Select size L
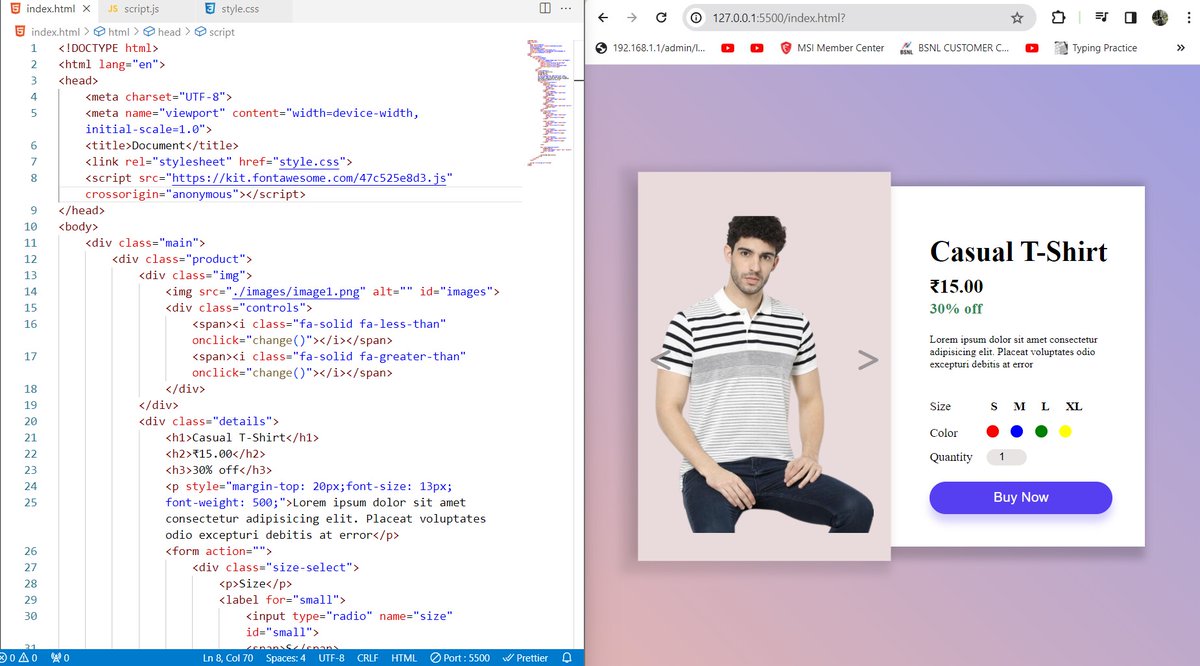1200x666 pixels. click(x=1045, y=406)
